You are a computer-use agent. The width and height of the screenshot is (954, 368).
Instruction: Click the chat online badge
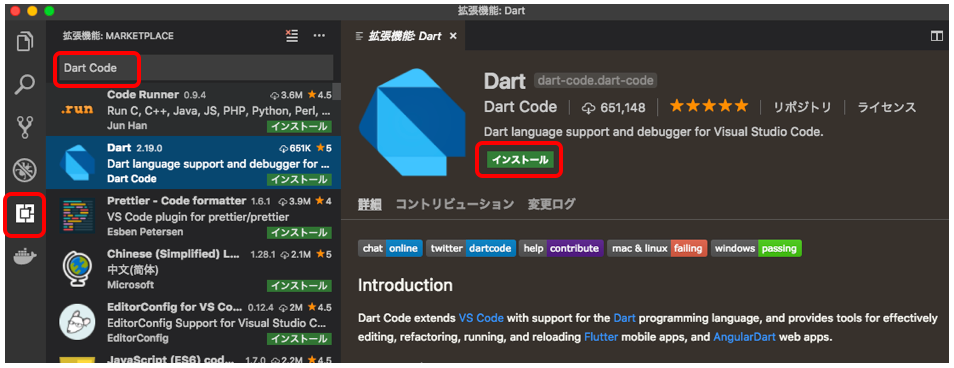(390, 248)
